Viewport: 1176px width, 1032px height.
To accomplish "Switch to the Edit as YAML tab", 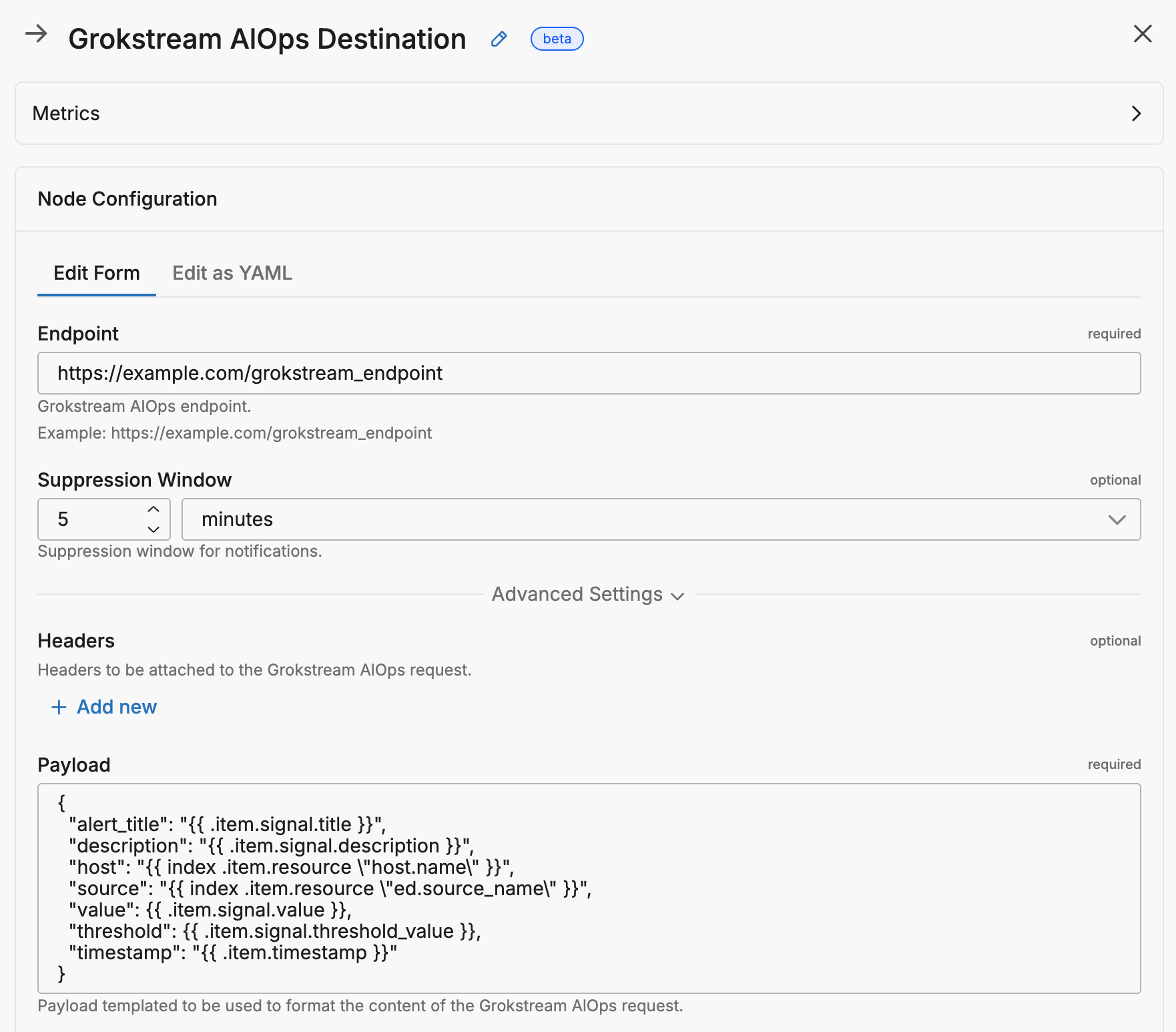I will click(x=232, y=273).
